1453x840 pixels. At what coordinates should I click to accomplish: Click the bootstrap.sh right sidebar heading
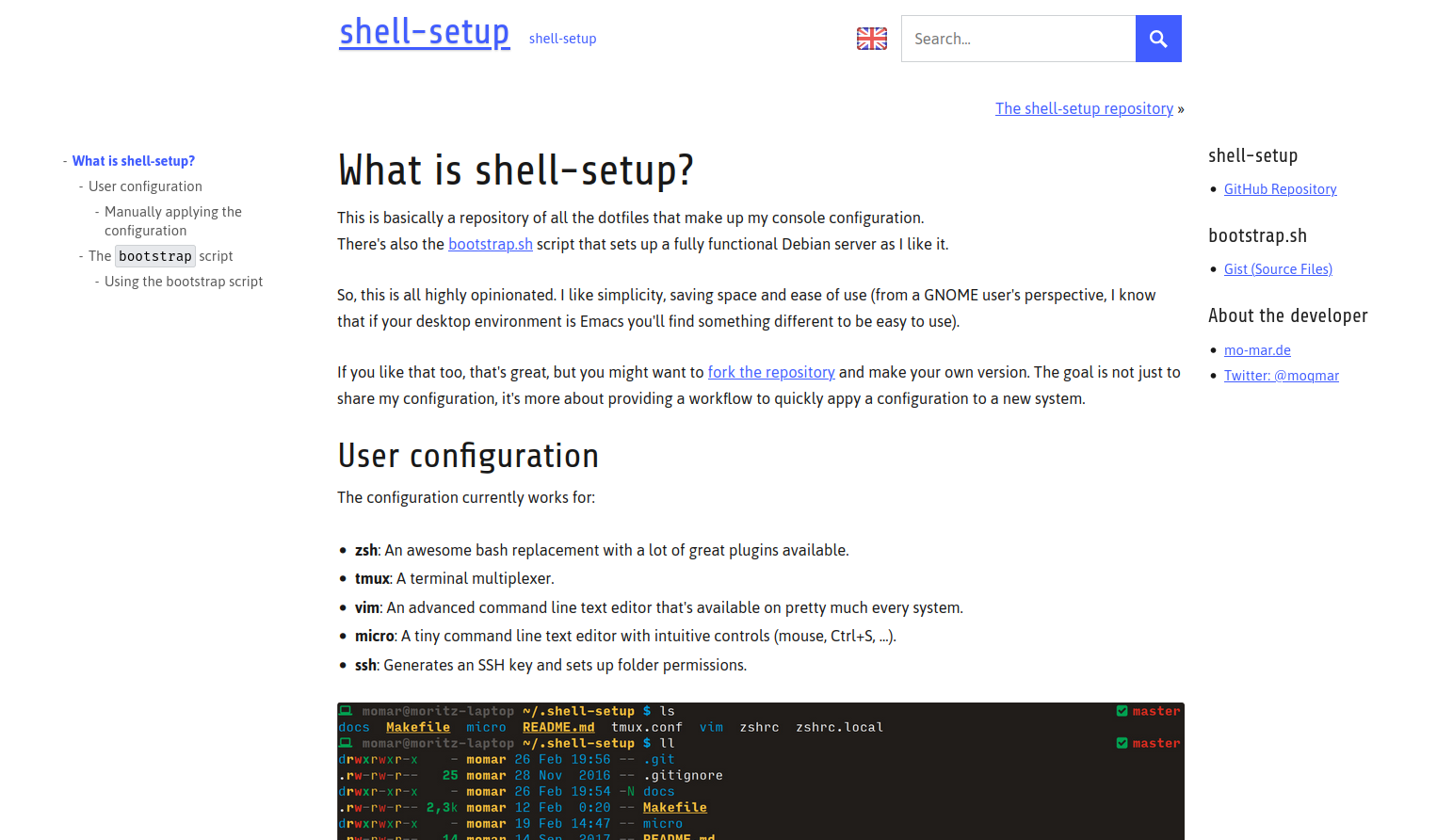click(1257, 236)
